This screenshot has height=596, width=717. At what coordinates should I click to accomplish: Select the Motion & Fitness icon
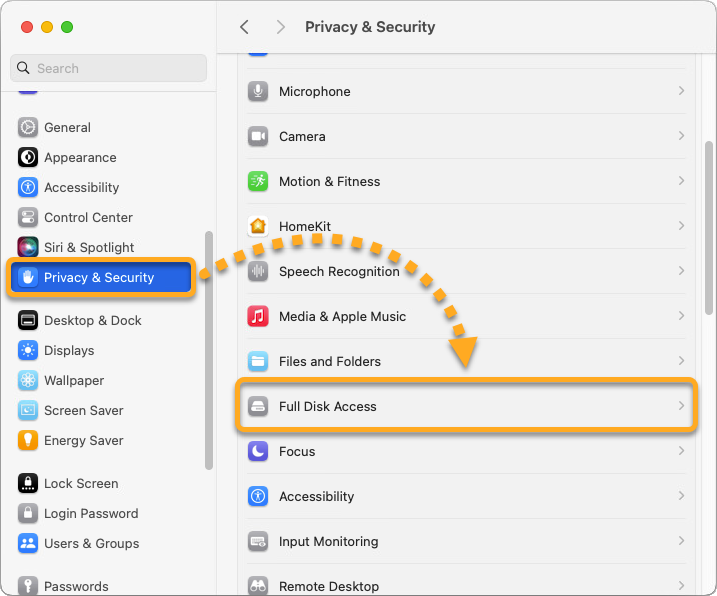click(x=259, y=181)
